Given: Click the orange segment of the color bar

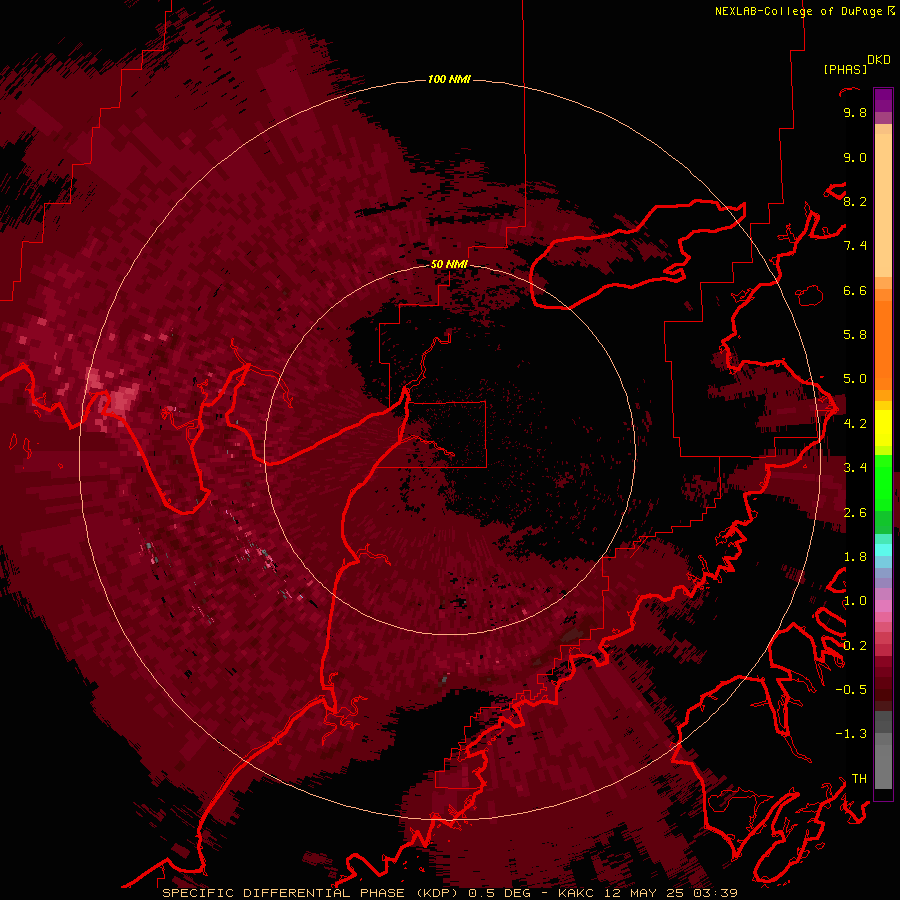Looking at the screenshot, I should [x=883, y=344].
